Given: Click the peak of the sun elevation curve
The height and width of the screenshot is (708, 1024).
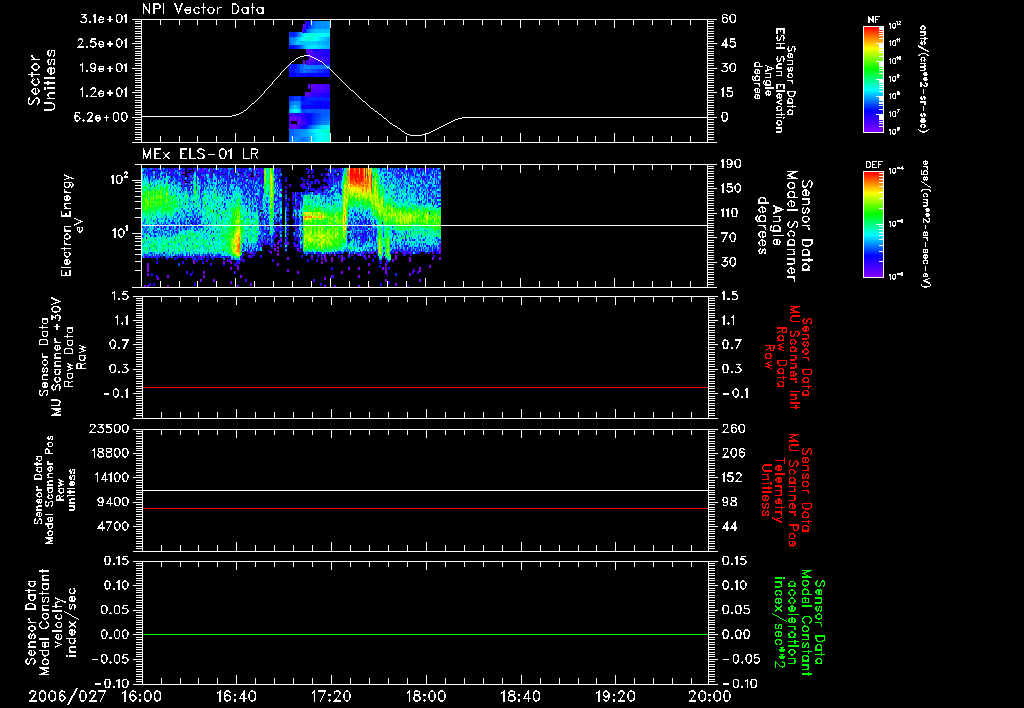Looking at the screenshot, I should (x=305, y=57).
